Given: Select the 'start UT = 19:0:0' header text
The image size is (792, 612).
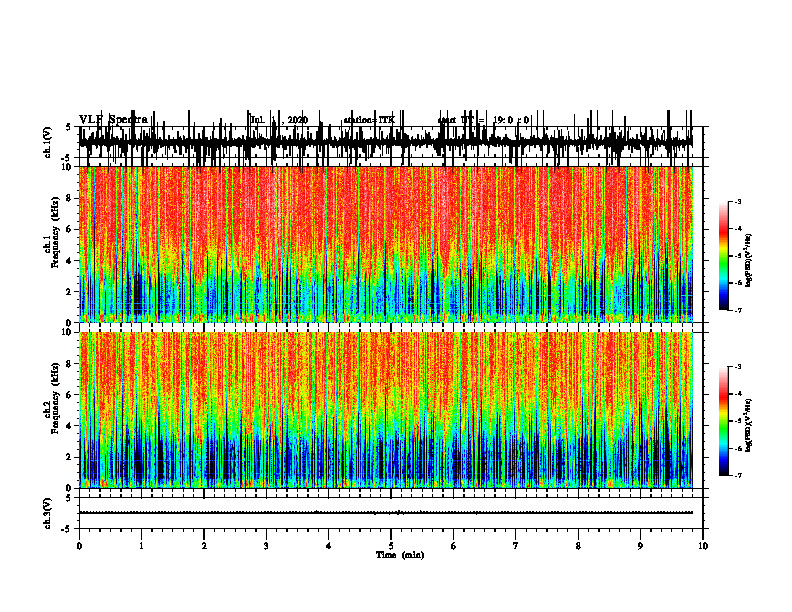Looking at the screenshot, I should (x=483, y=120).
